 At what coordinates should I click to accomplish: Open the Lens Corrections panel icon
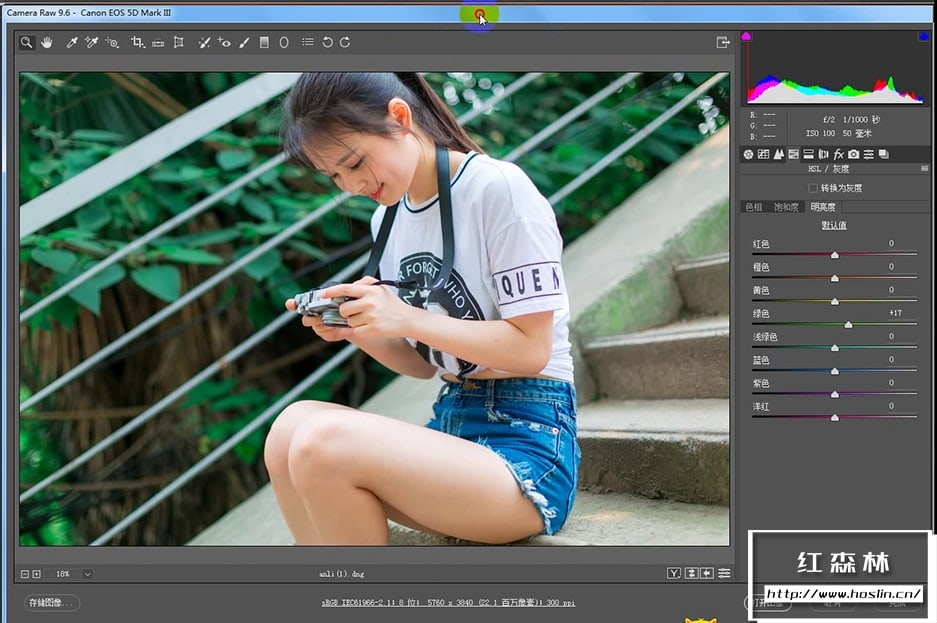[823, 154]
